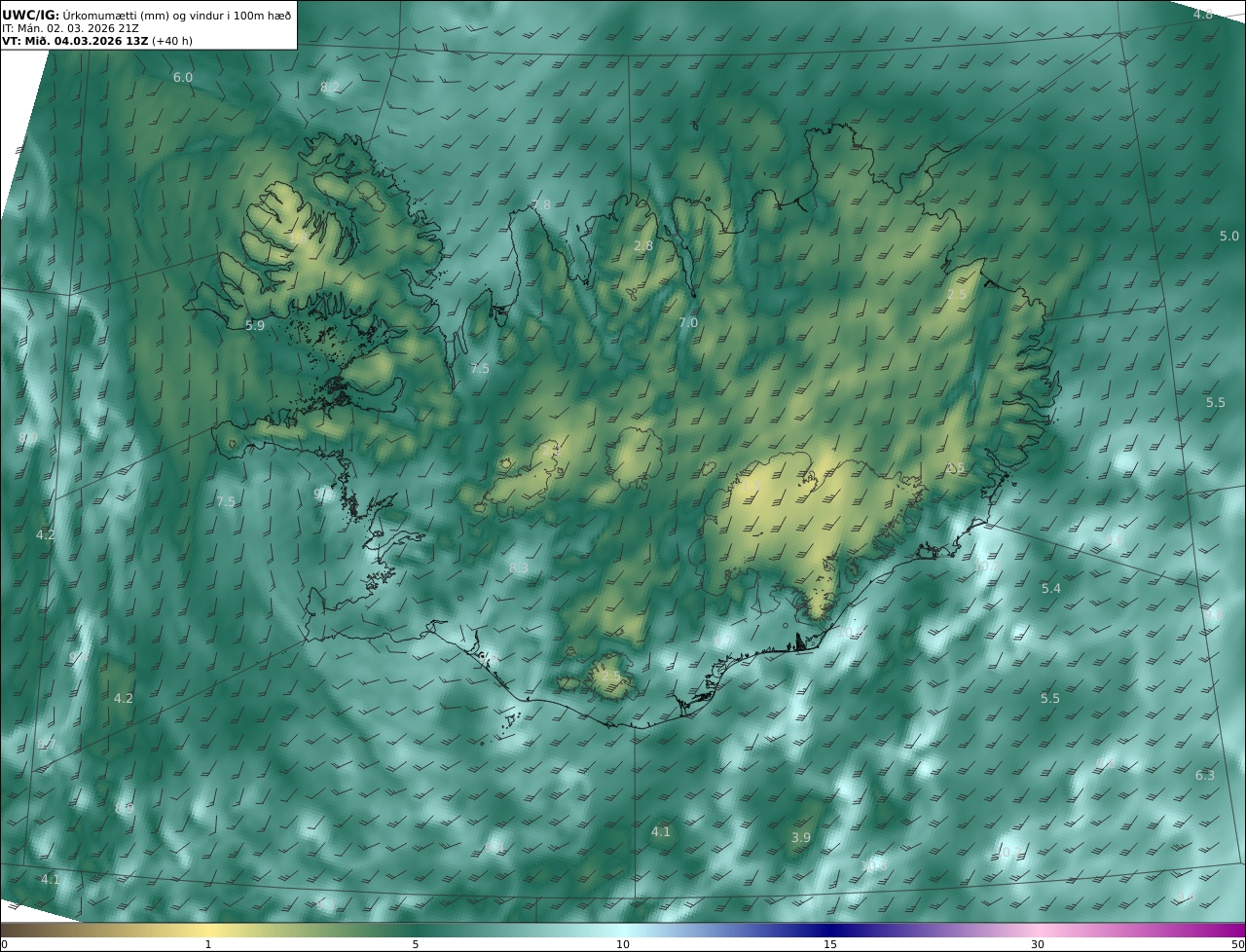Click the 2.8 value label
Image resolution: width=1246 pixels, height=952 pixels.
pyautogui.click(x=643, y=245)
